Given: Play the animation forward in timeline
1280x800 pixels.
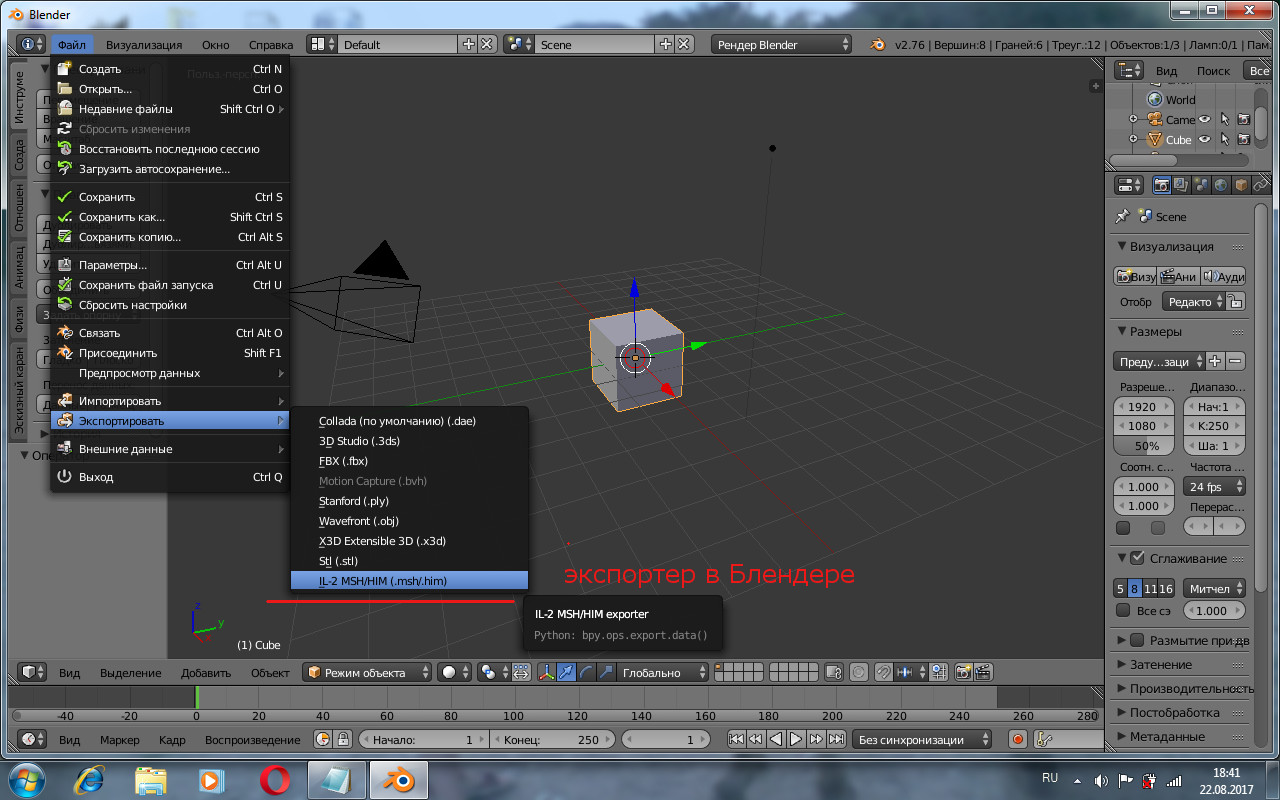Looking at the screenshot, I should click(x=796, y=739).
